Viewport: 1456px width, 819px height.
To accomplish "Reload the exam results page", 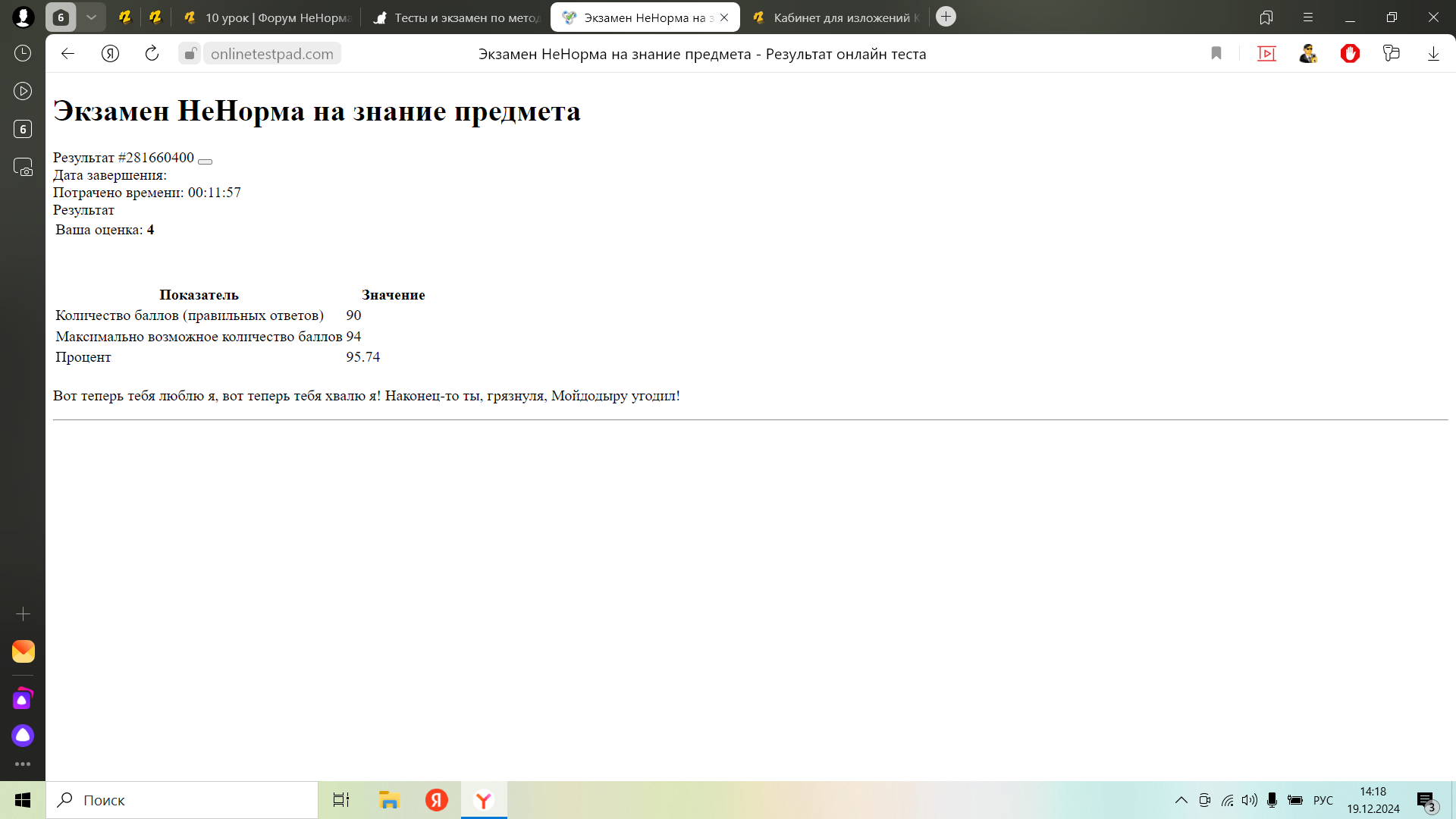I will pos(152,54).
